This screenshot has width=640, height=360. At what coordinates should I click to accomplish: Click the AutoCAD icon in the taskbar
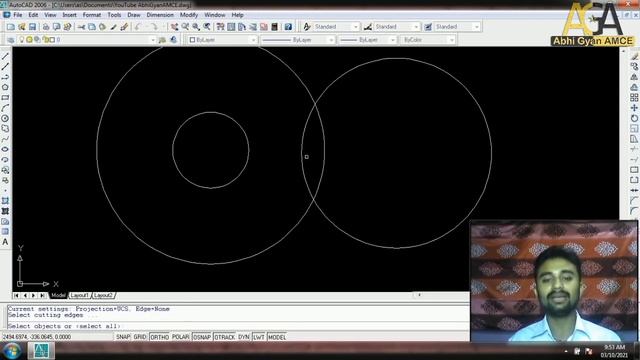tap(41, 351)
